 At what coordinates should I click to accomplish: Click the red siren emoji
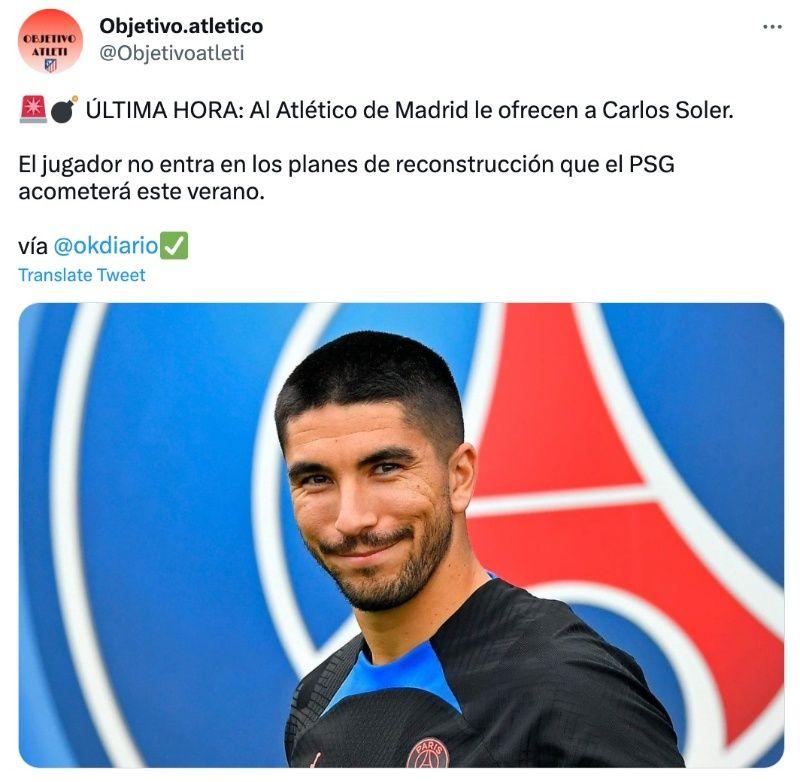click(33, 110)
